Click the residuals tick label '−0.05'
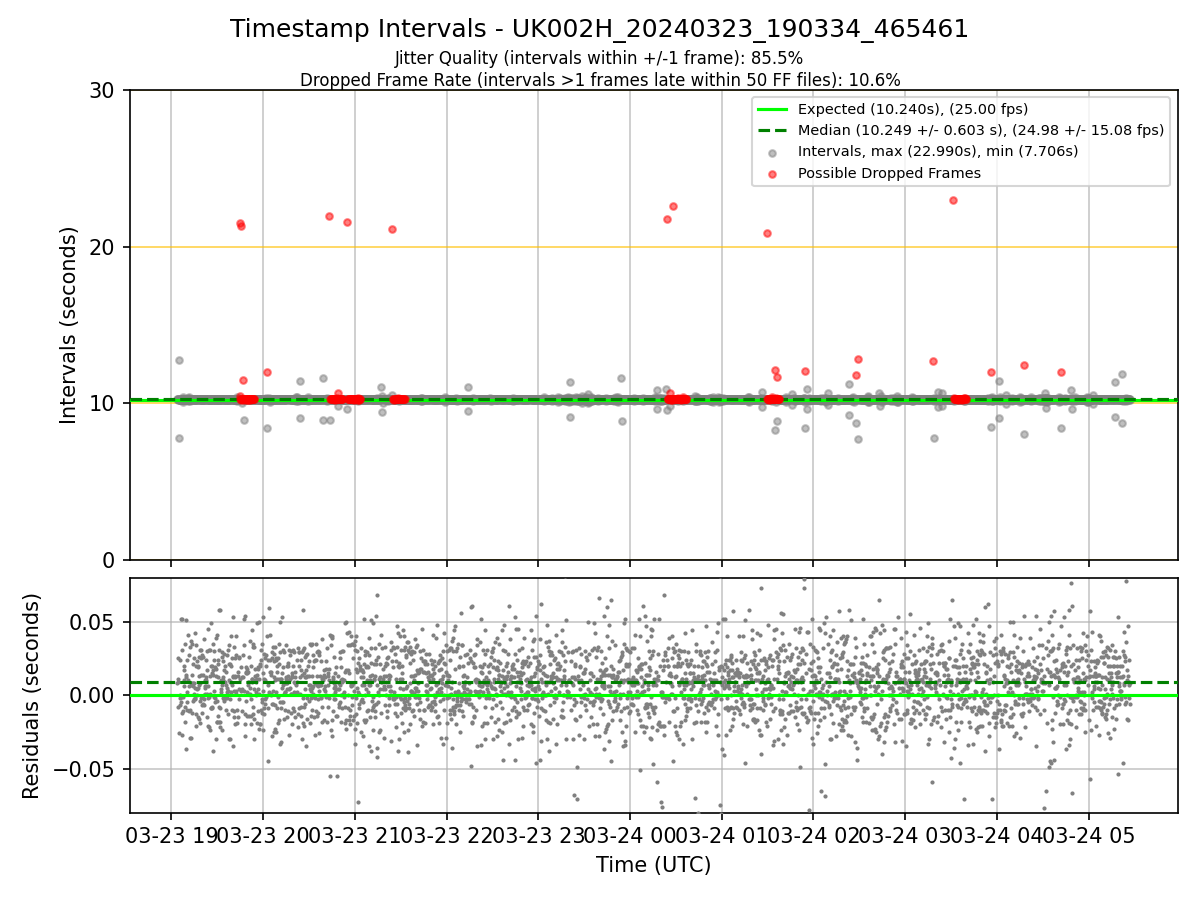This screenshot has width=1200, height=900. click(86, 769)
